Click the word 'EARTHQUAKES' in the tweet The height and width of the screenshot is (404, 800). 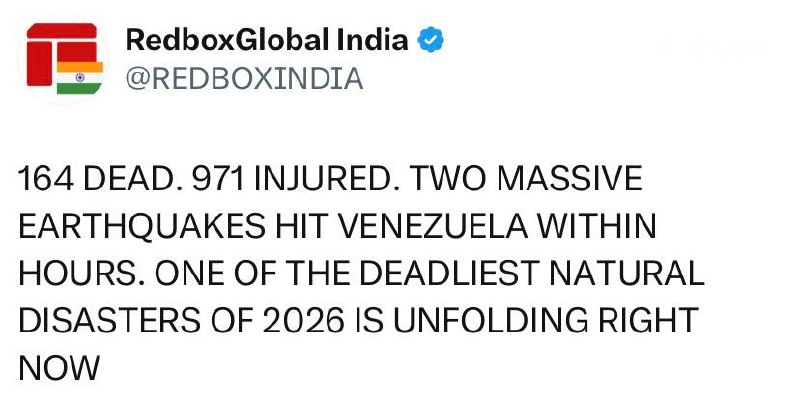coord(142,226)
